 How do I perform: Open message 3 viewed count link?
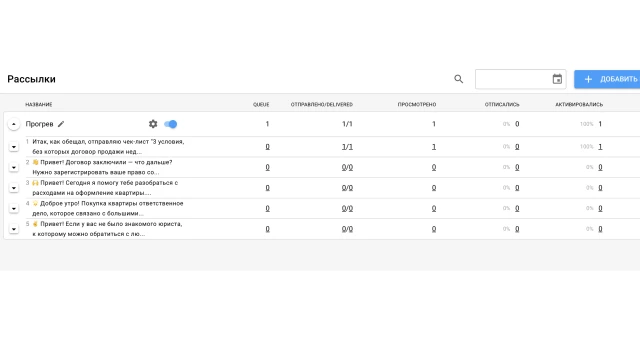(x=434, y=188)
